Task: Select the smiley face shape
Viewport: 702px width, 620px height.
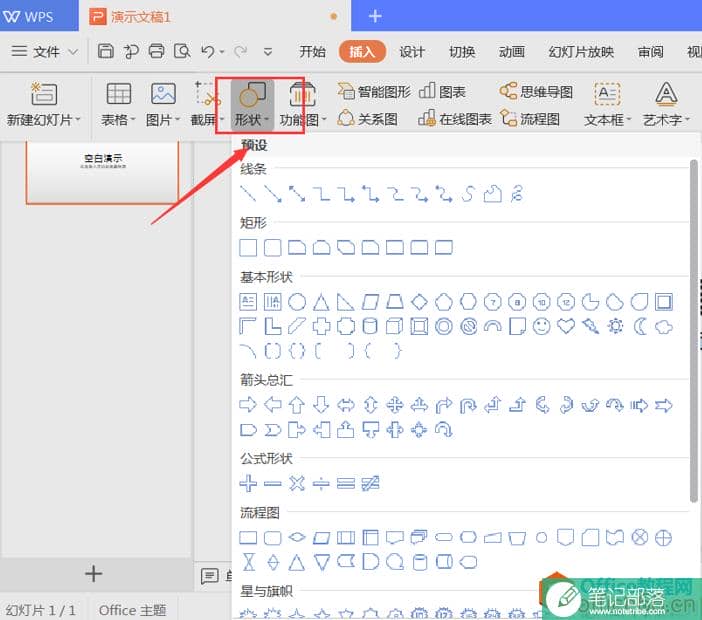Action: (542, 326)
